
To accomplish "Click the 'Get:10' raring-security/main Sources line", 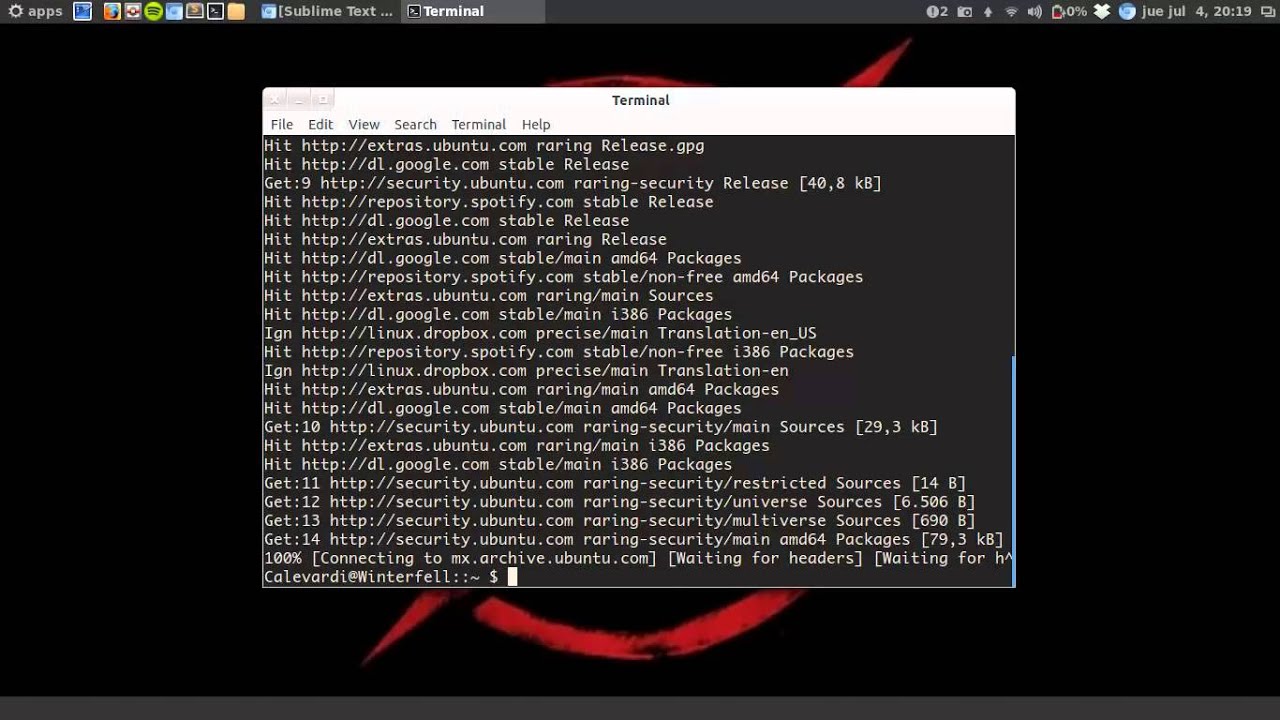I will (x=601, y=427).
